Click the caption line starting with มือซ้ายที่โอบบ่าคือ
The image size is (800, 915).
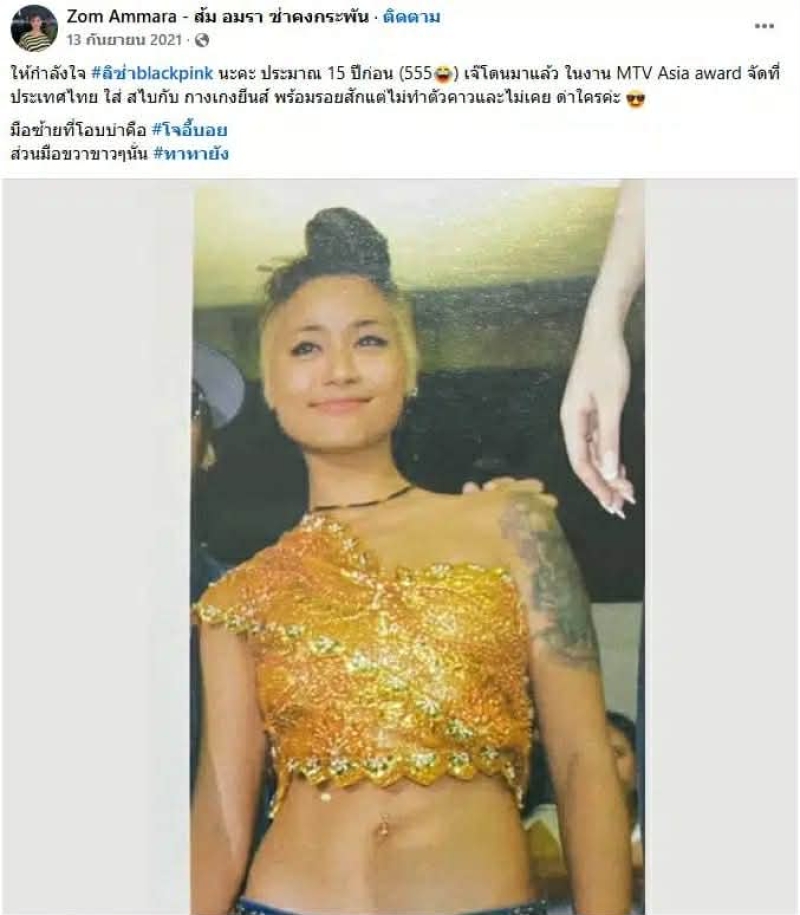tap(119, 130)
